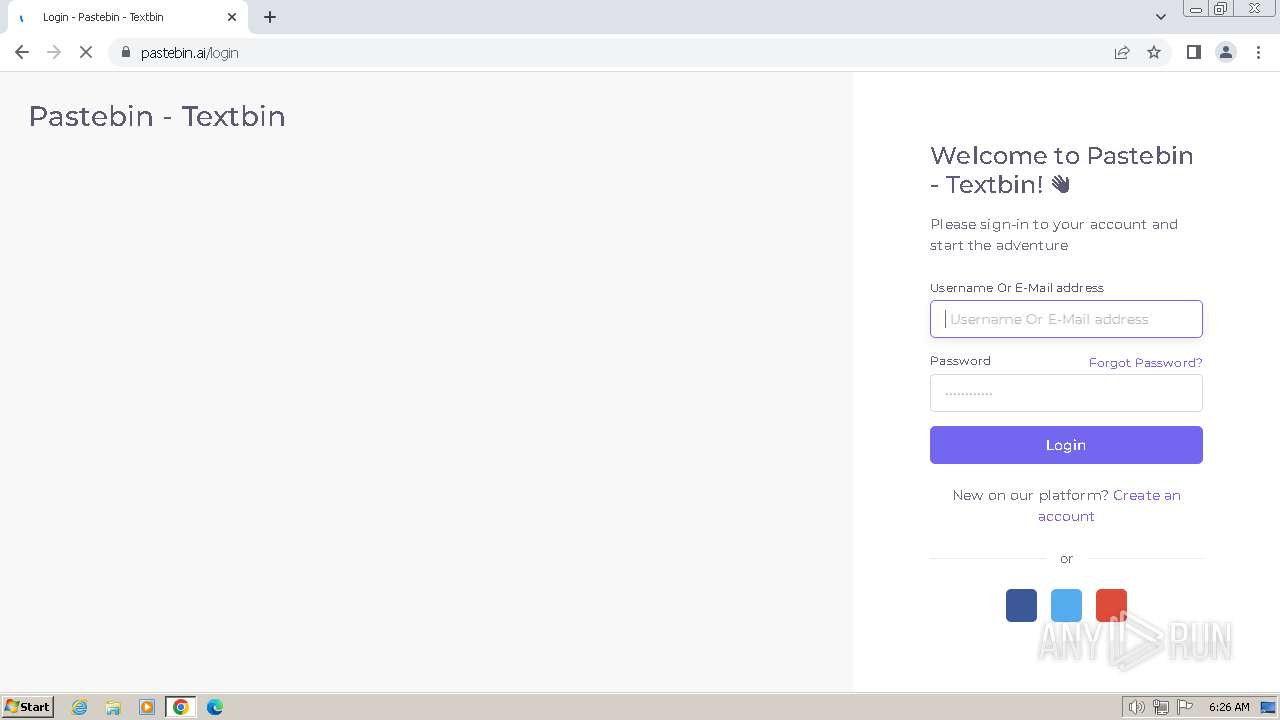Focus the Password field
This screenshot has height=720, width=1280.
(1066, 393)
